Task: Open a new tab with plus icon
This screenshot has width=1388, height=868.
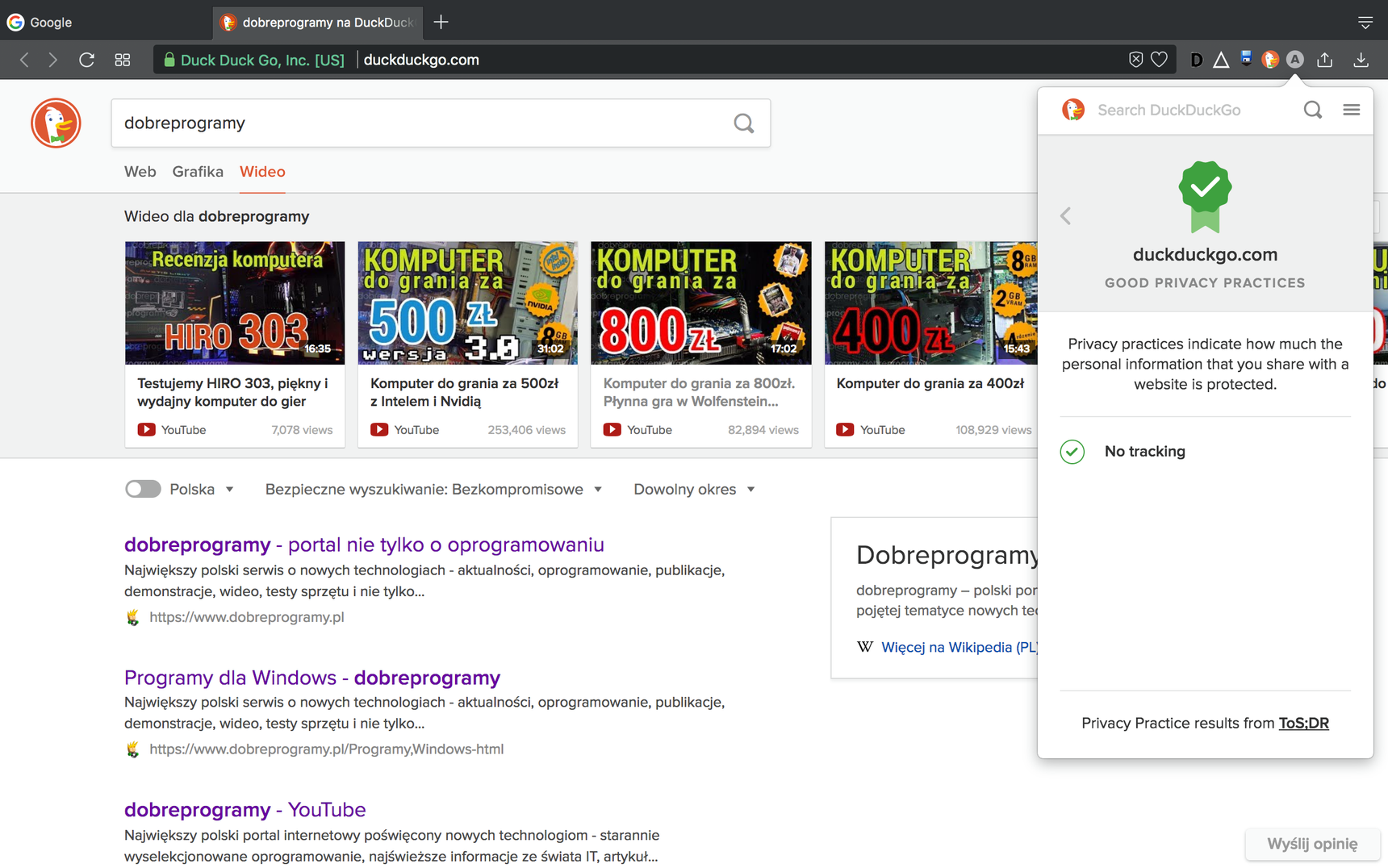Action: tap(441, 22)
